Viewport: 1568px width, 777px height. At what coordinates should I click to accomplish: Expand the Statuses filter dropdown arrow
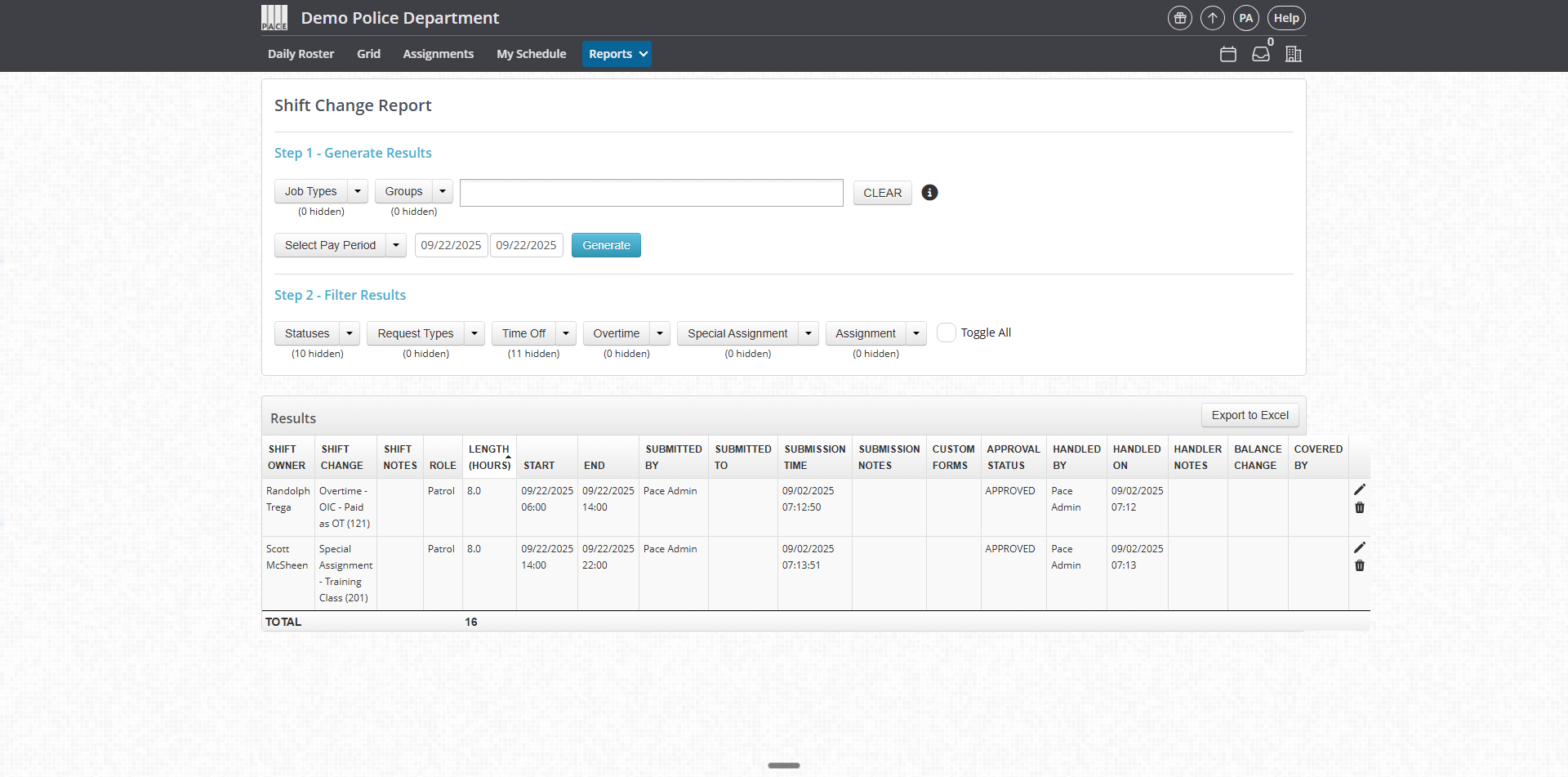(x=350, y=333)
